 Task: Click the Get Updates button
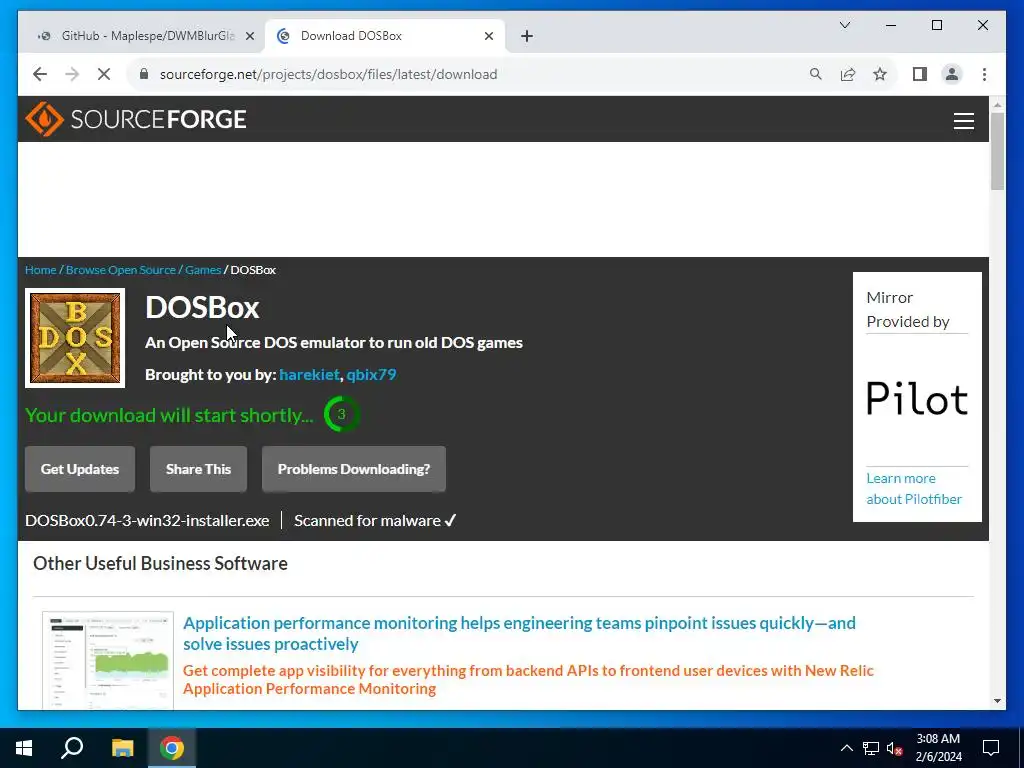click(80, 469)
